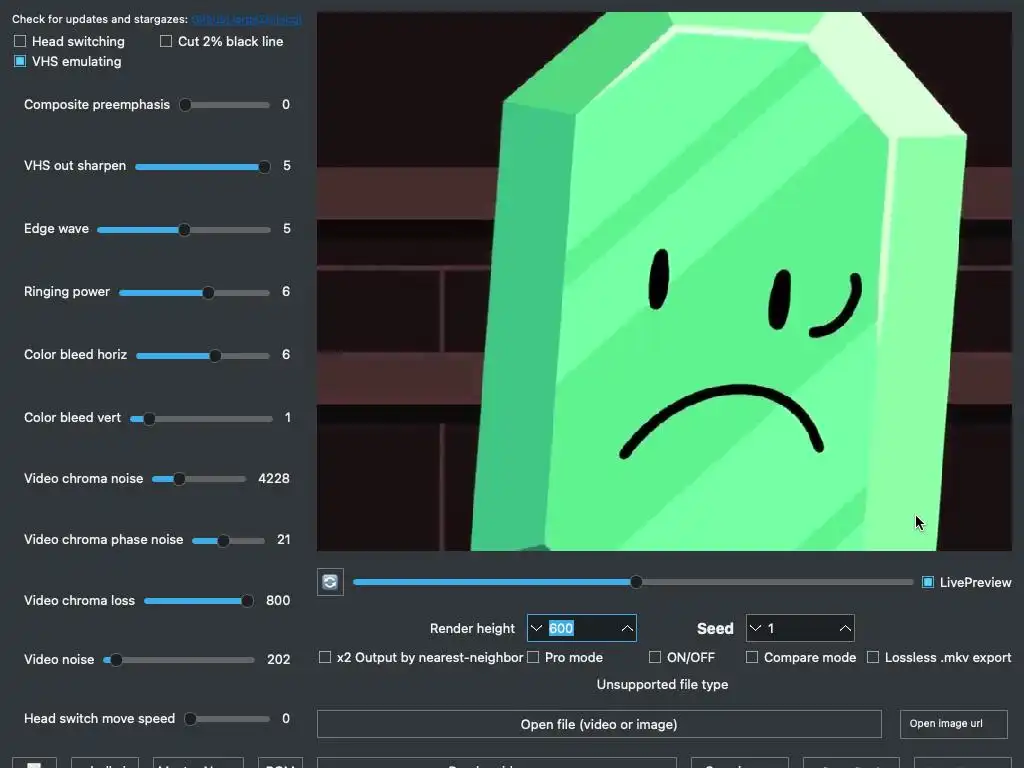Image resolution: width=1024 pixels, height=768 pixels.
Task: Click the VHS out sharpen slider
Action: (x=202, y=167)
